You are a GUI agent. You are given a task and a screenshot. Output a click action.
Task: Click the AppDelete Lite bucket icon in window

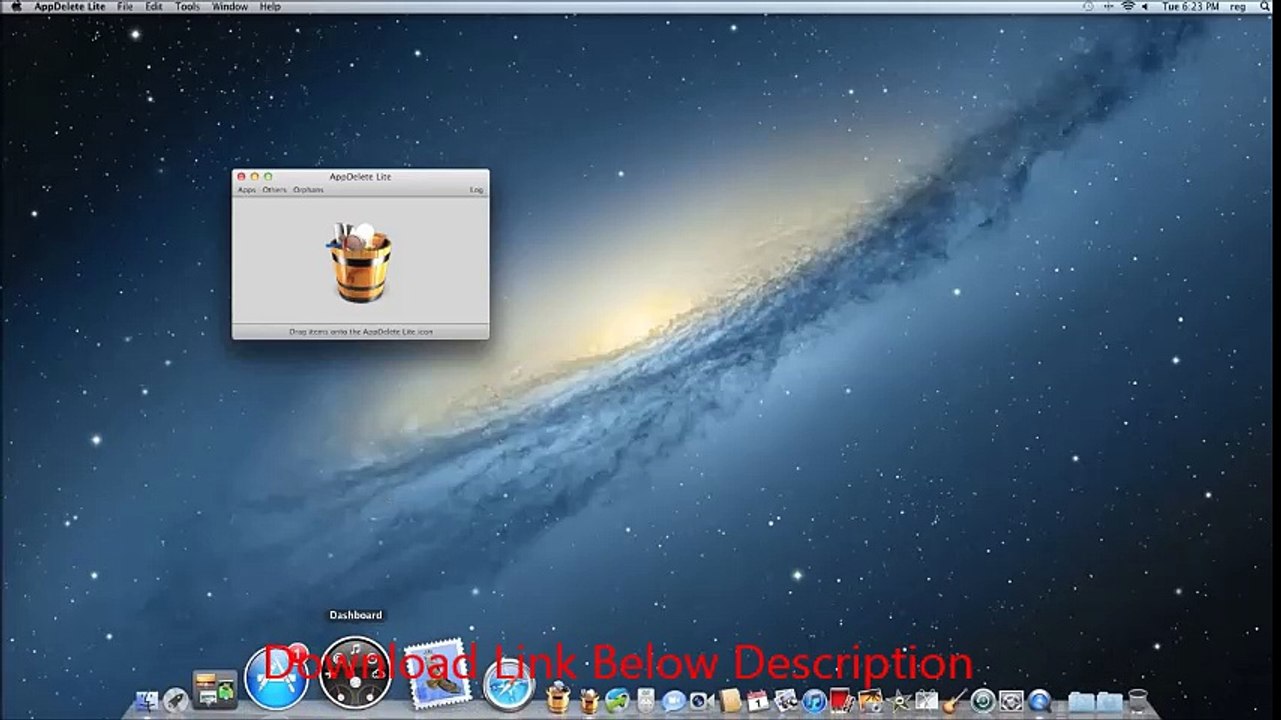pyautogui.click(x=360, y=263)
